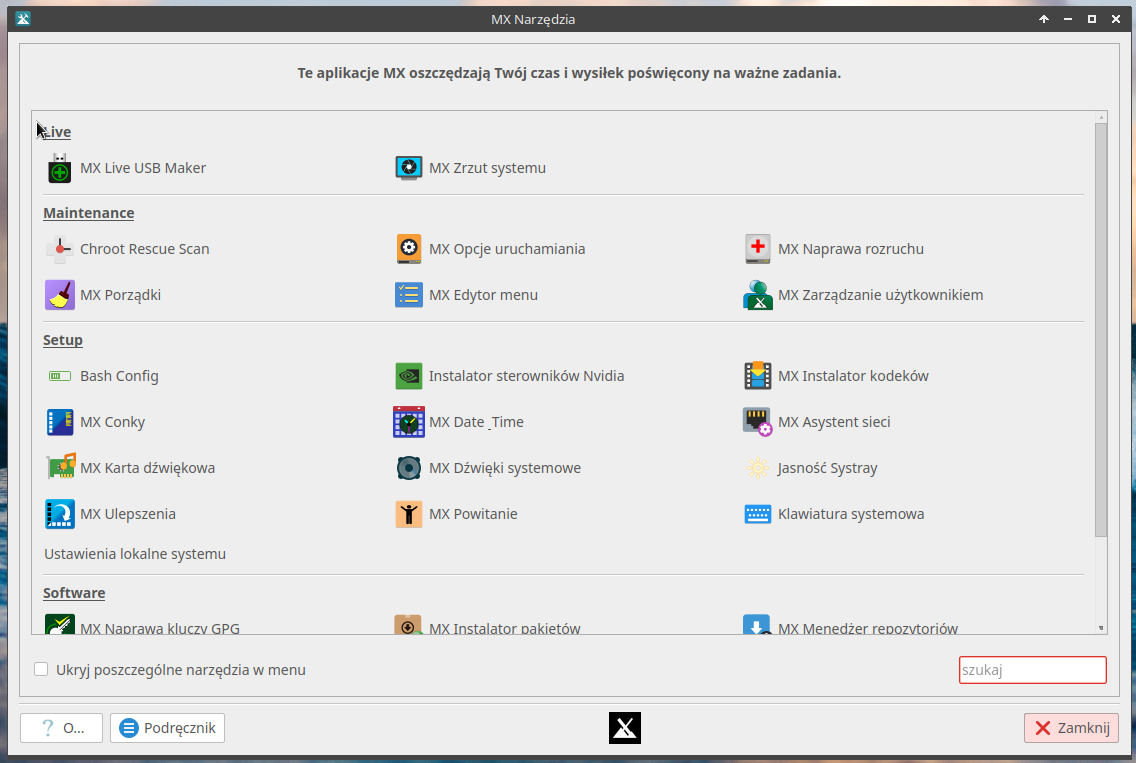
Task: Click 'MX Date Time' label text
Action: point(476,422)
